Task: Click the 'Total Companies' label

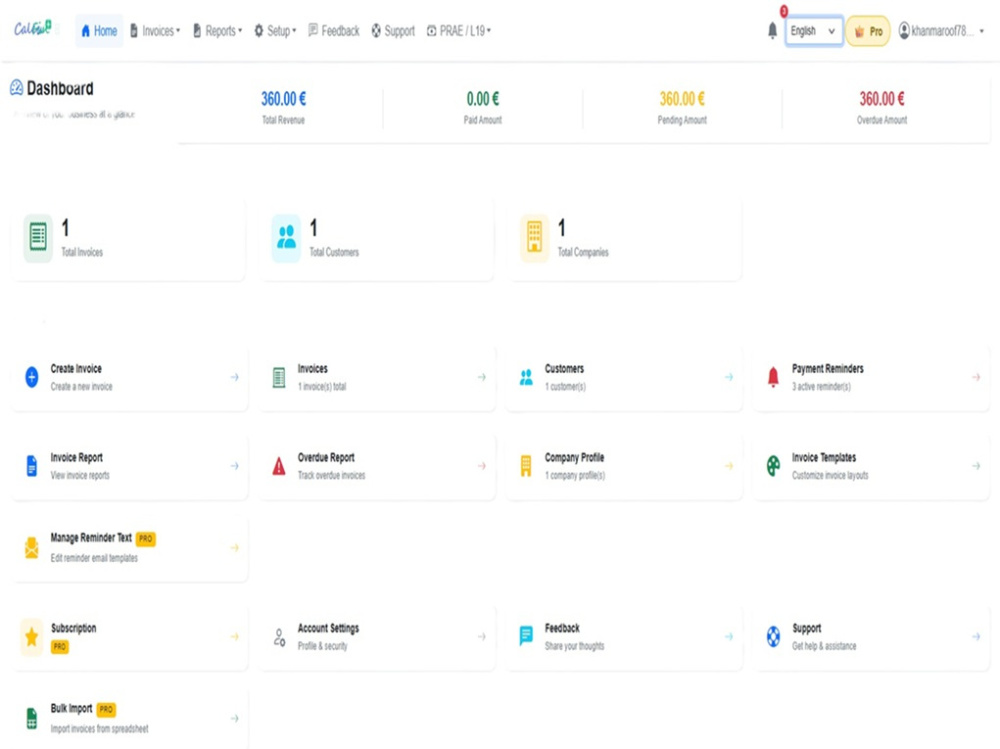Action: coord(583,253)
